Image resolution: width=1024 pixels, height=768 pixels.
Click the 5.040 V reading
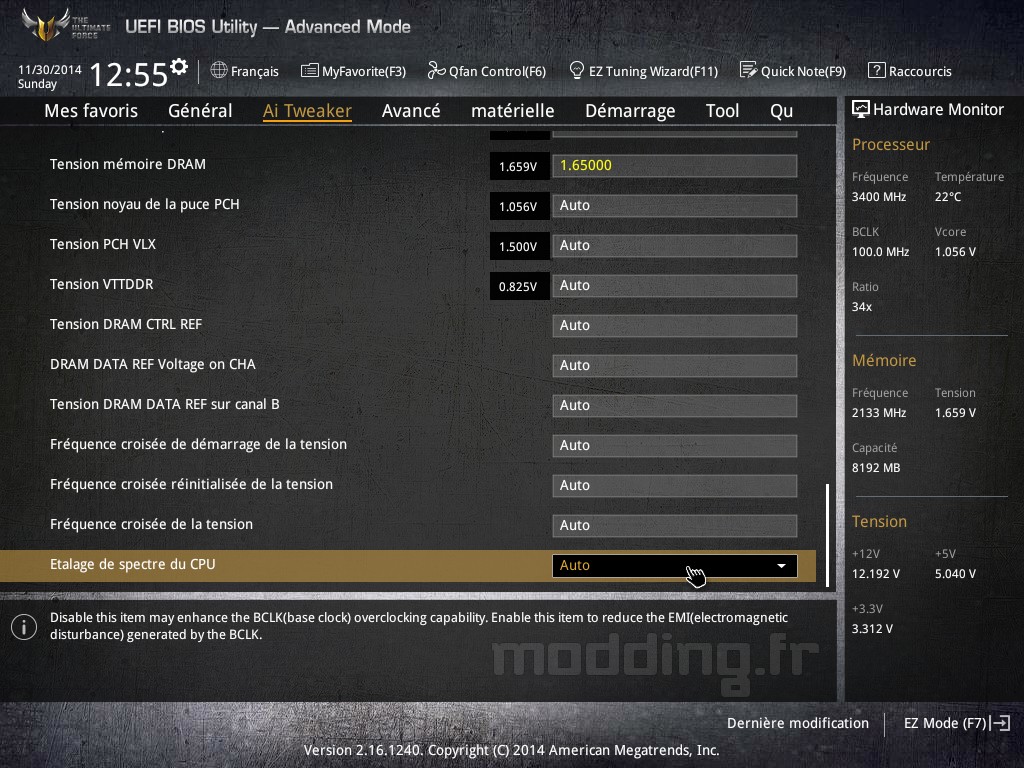pyautogui.click(x=955, y=574)
